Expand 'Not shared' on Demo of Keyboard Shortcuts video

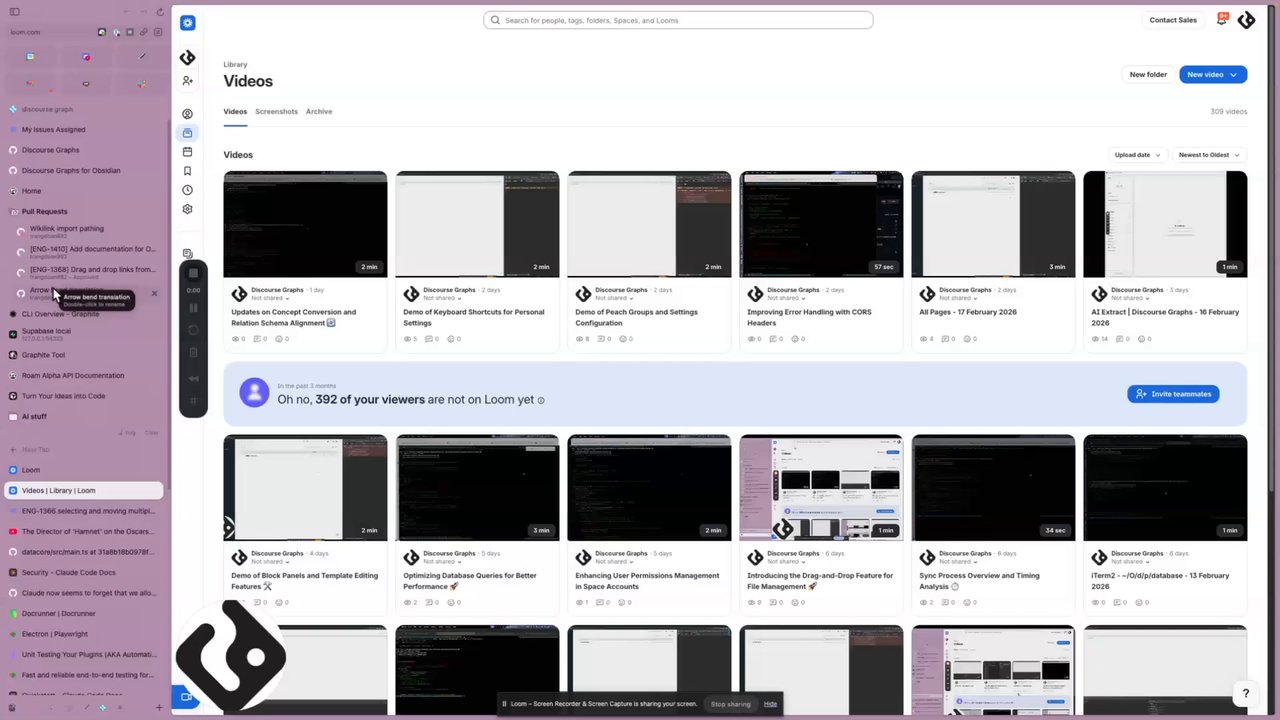pos(442,298)
